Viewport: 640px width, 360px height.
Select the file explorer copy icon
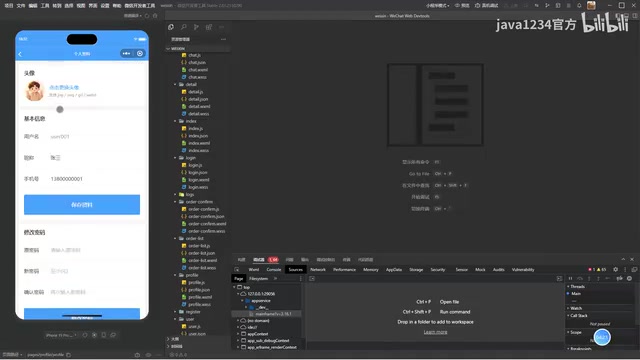171,27
